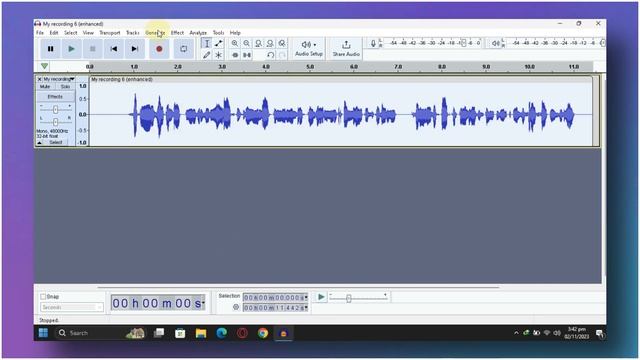This screenshot has width=640, height=360.
Task: Click Silence audio selection icon
Action: 247,55
